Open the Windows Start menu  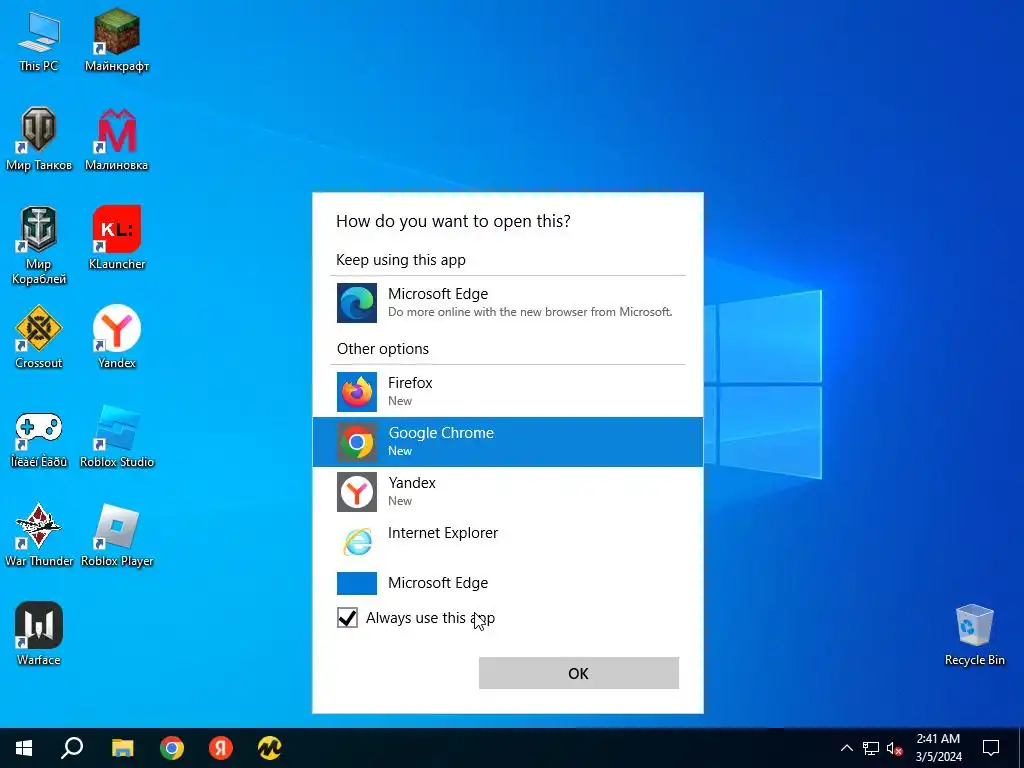(24, 748)
